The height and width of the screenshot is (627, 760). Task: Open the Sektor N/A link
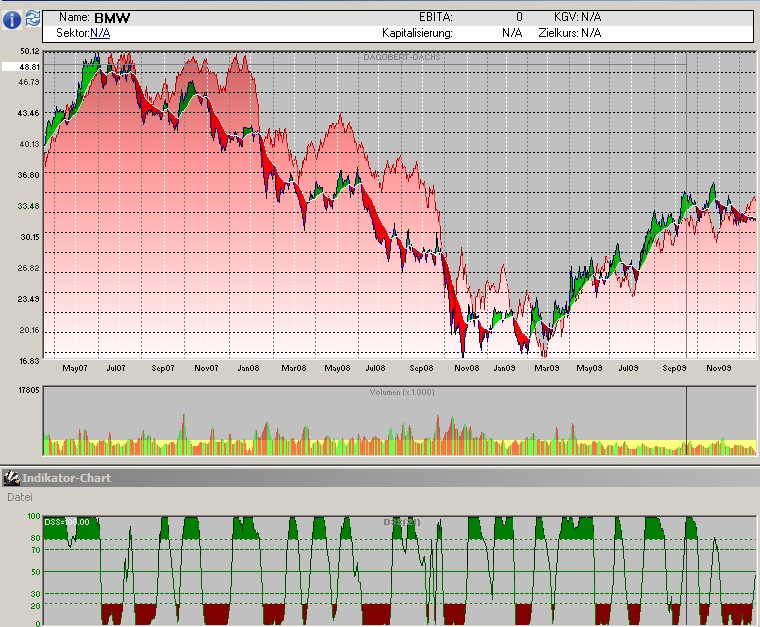click(100, 33)
